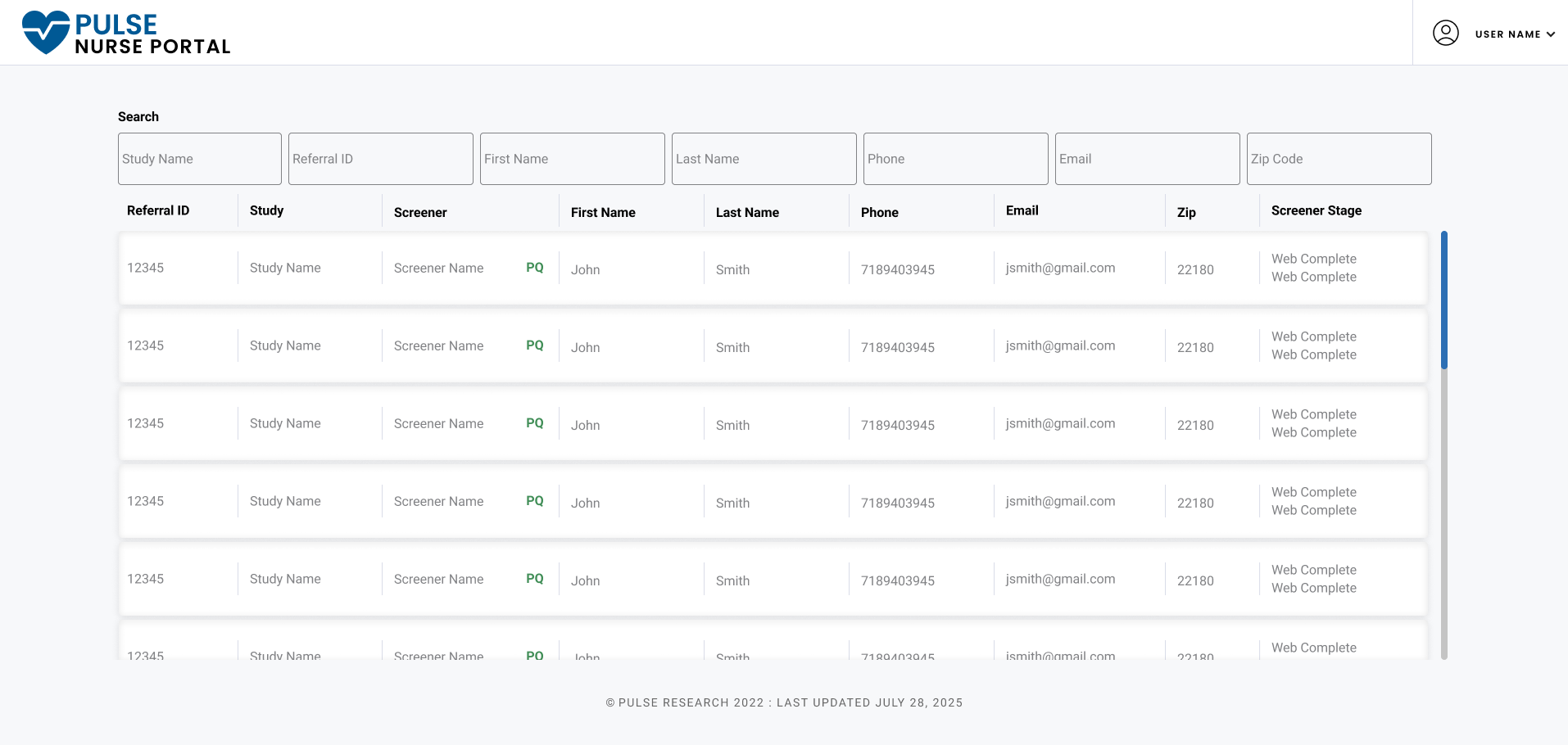Screen dimensions: 1568x745
Task: Click the Zip Code search field
Action: point(1339,159)
